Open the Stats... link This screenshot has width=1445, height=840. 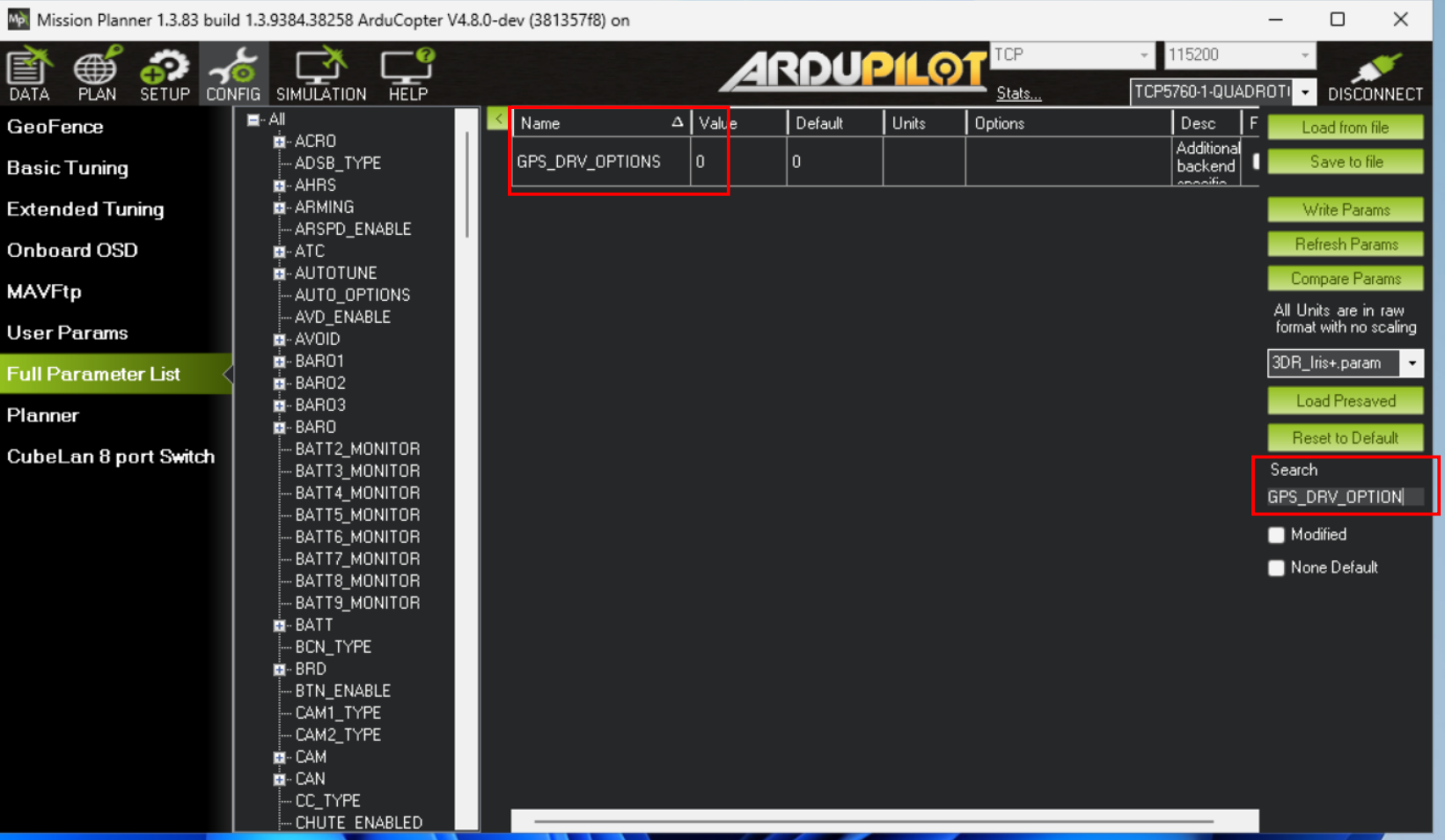tap(1019, 93)
